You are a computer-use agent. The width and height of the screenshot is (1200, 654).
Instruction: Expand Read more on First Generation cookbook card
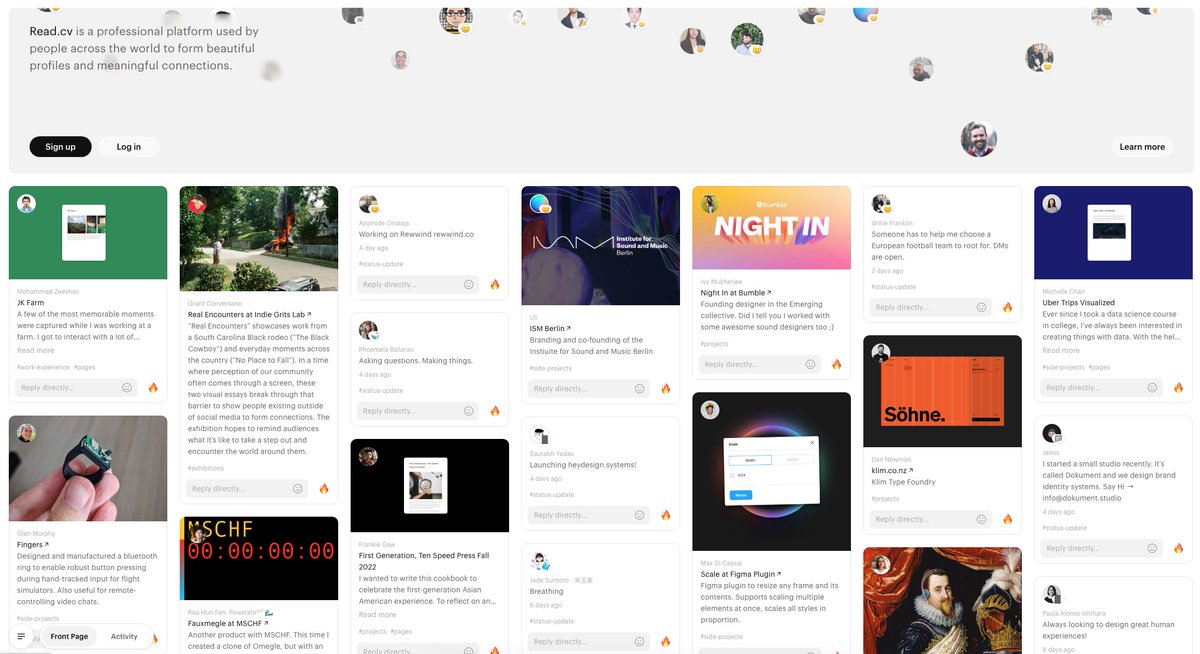point(378,614)
